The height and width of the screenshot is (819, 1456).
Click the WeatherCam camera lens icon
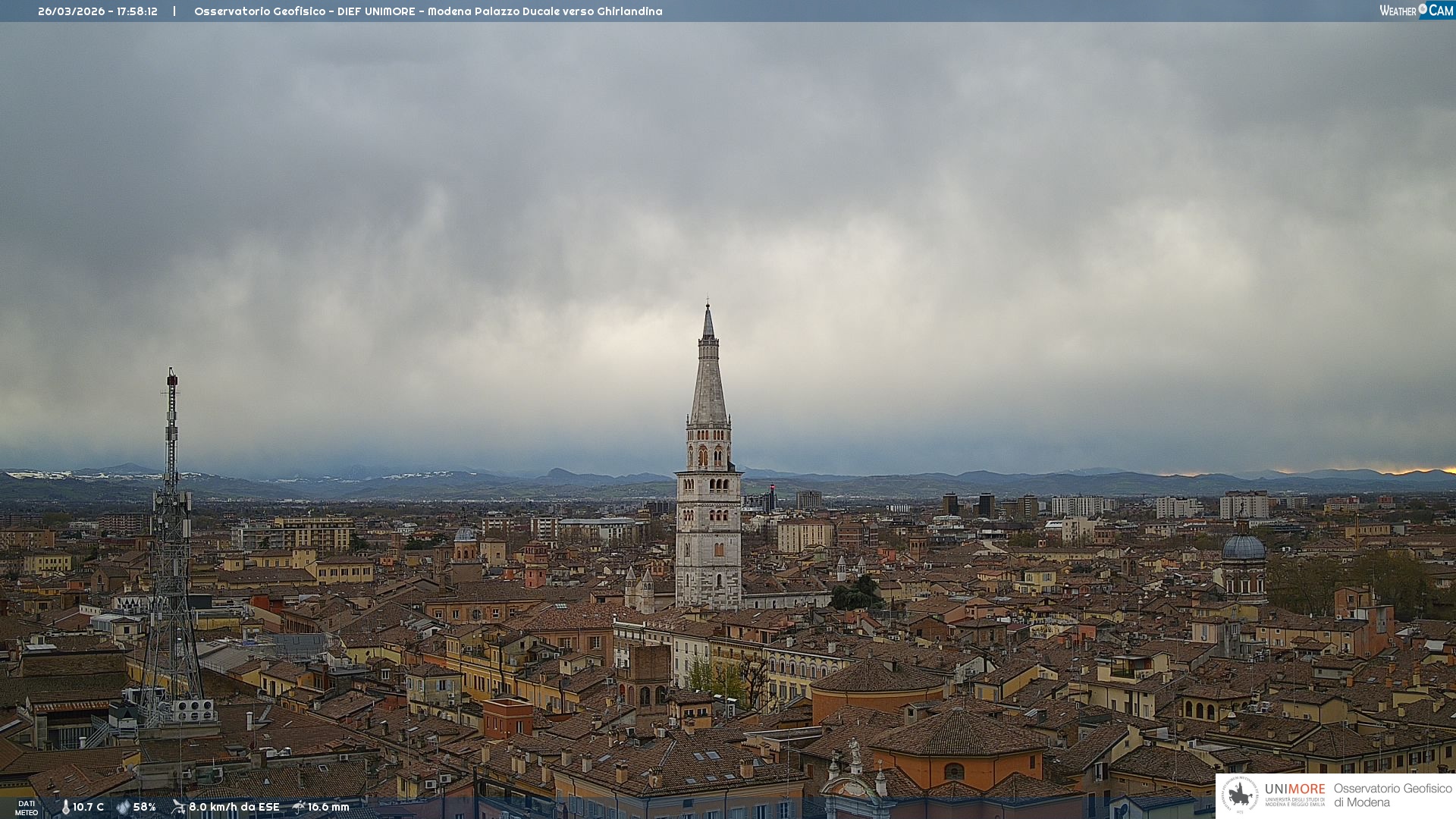click(x=1423, y=9)
